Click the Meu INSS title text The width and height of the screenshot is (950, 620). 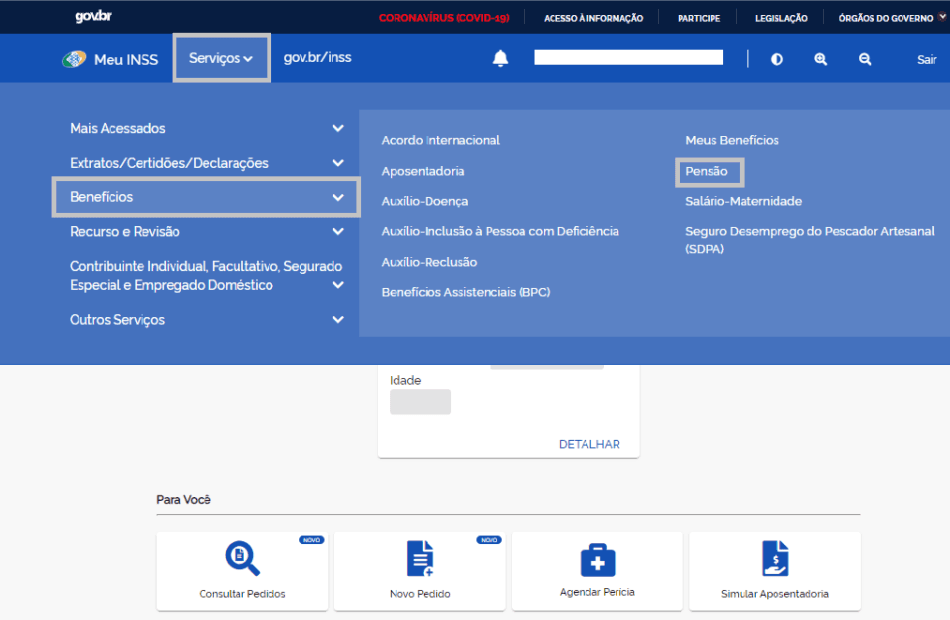click(x=126, y=59)
